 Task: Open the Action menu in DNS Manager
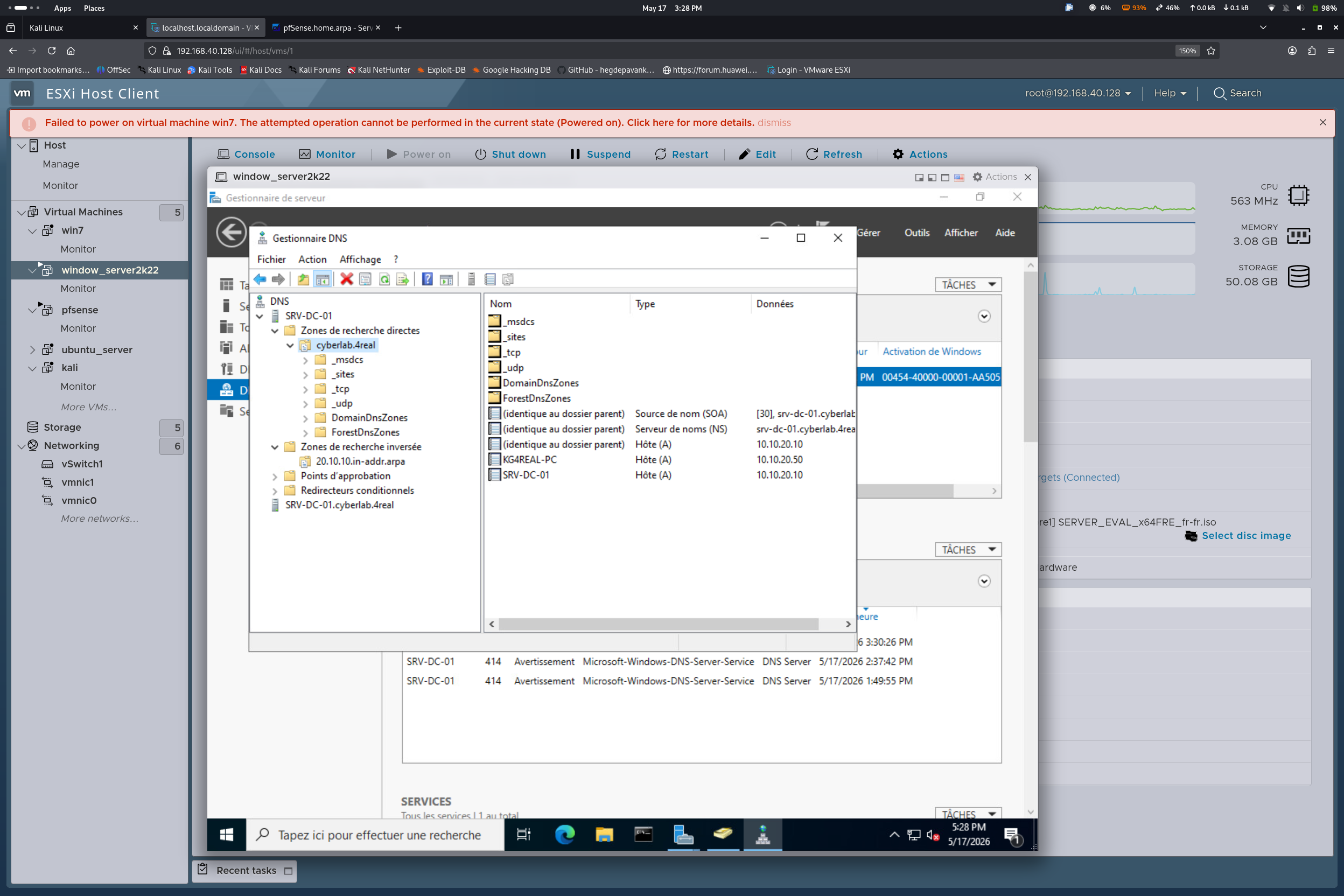(312, 260)
